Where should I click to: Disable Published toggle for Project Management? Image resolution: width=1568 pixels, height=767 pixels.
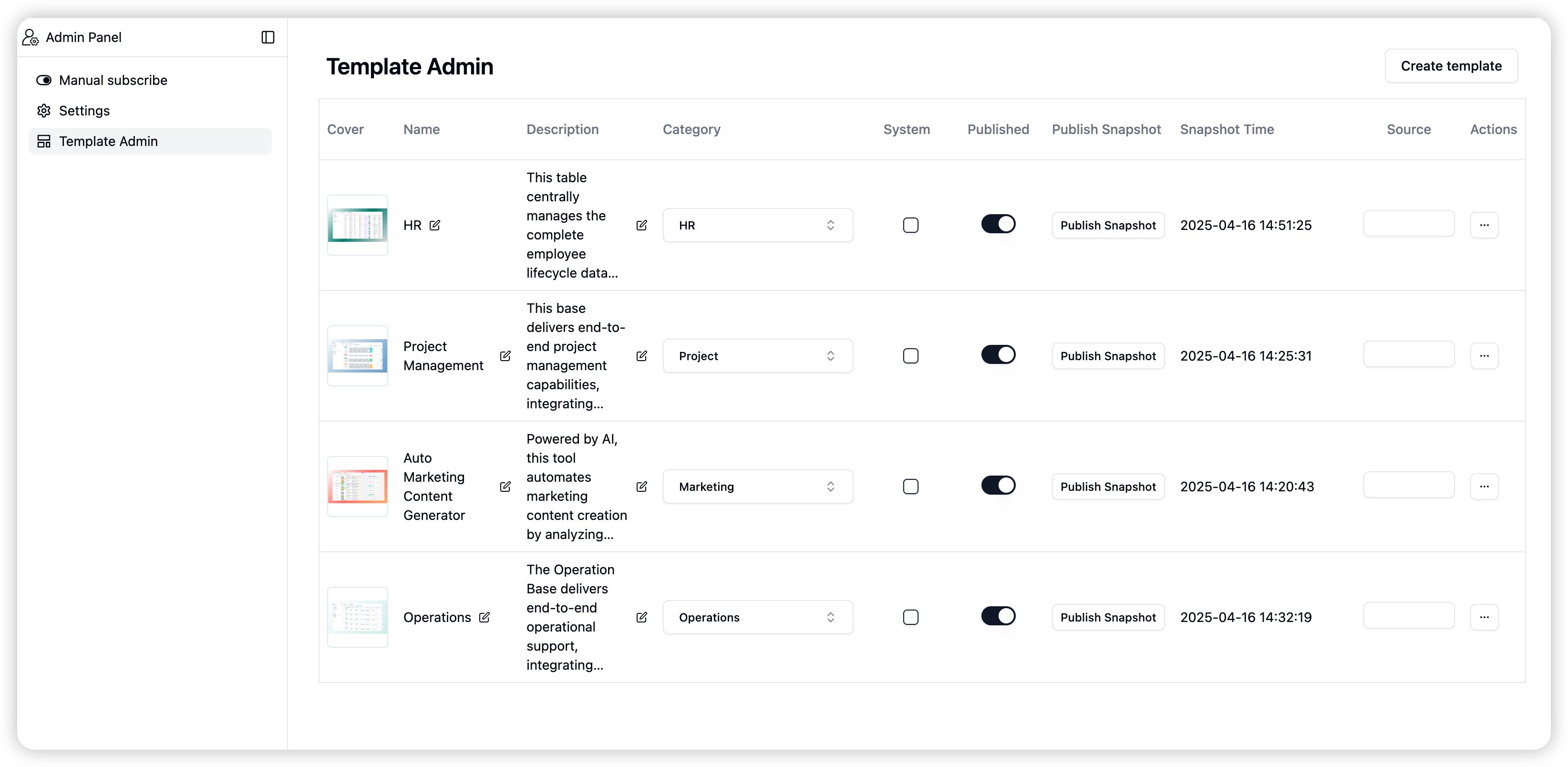[x=998, y=355]
